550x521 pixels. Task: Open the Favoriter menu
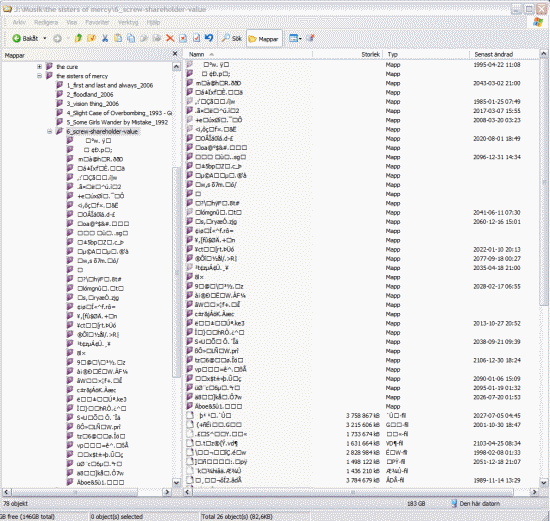97,22
